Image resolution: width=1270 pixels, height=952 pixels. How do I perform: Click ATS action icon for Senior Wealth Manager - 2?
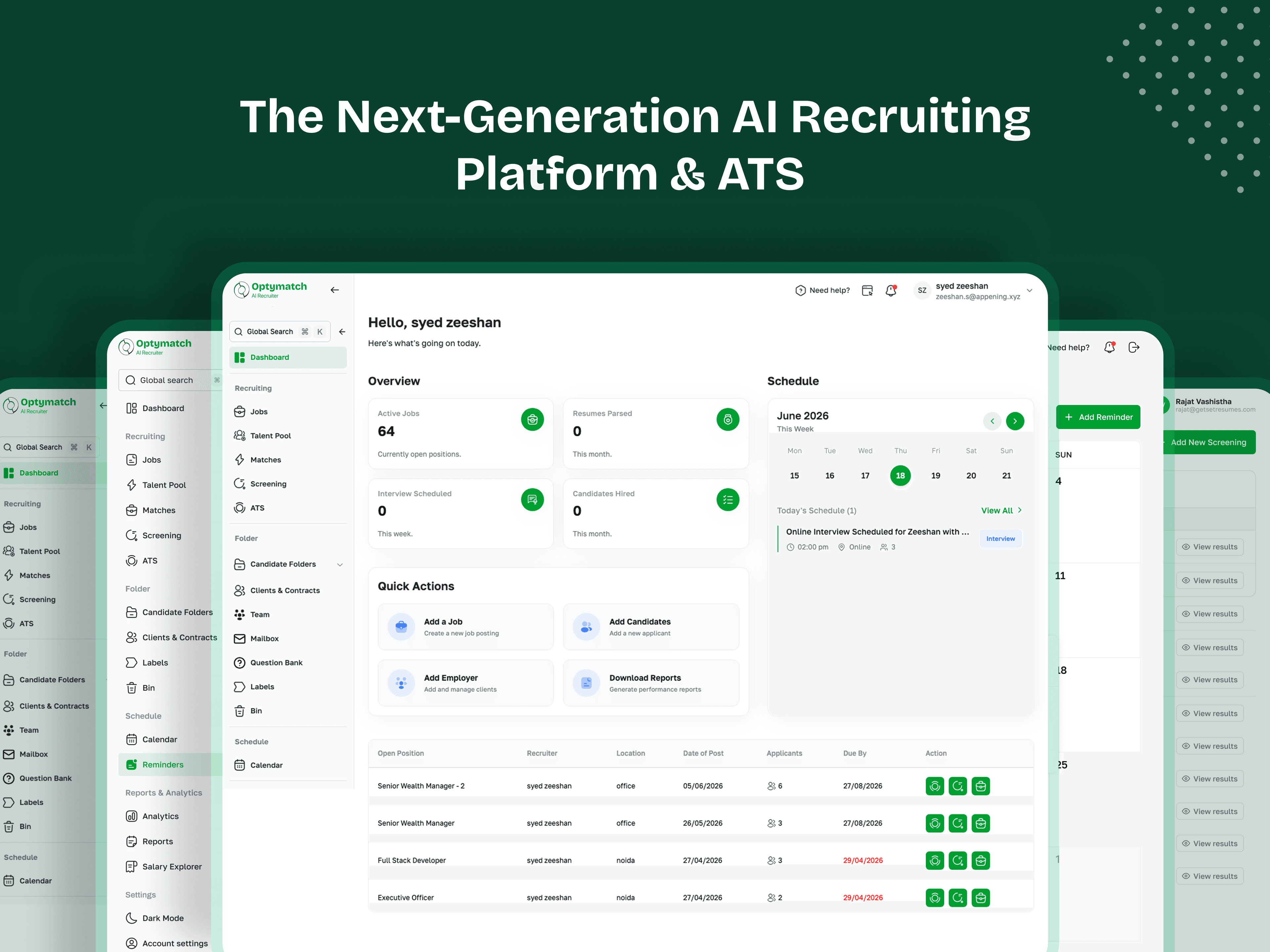(x=935, y=786)
